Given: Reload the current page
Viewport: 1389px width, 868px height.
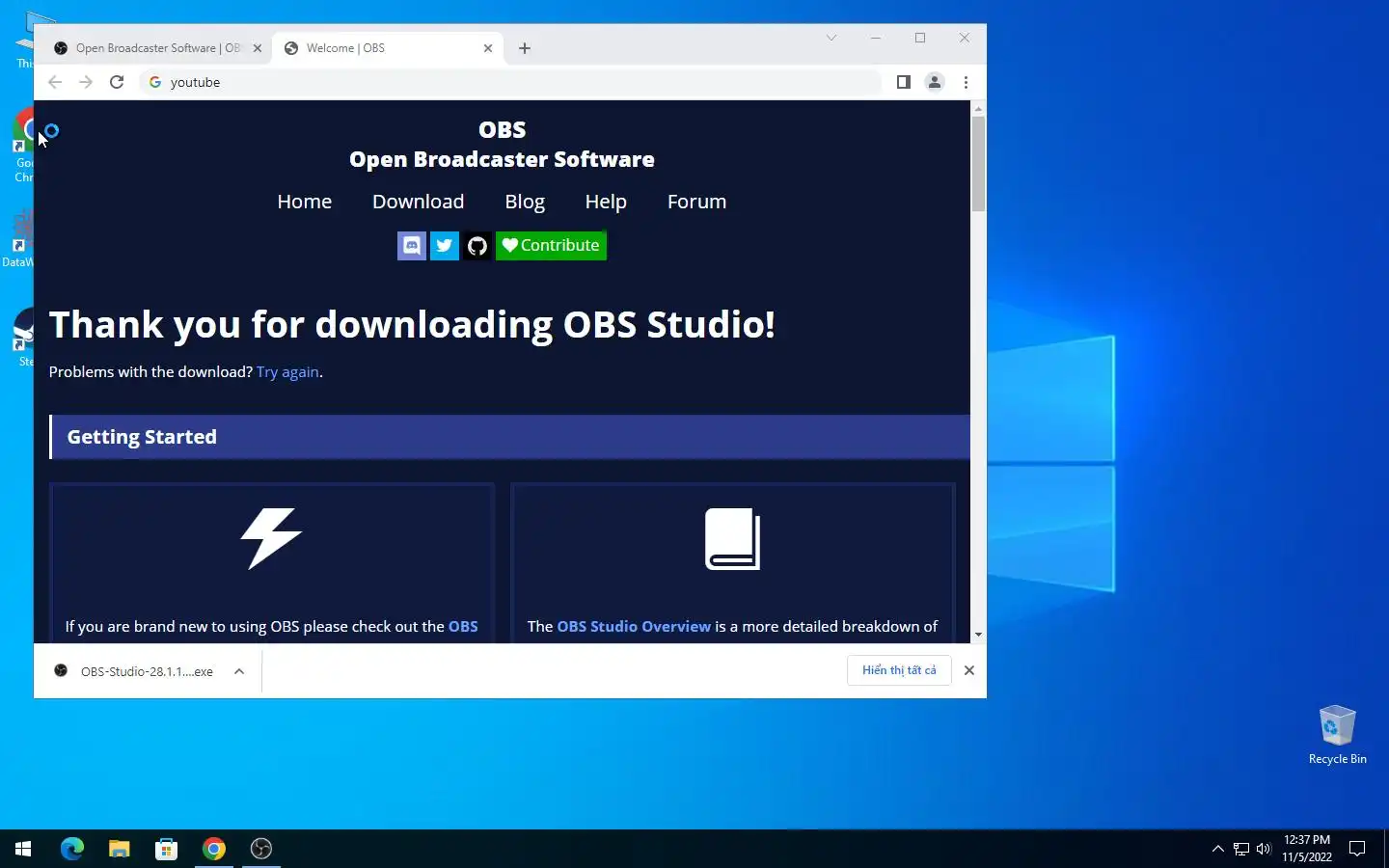Looking at the screenshot, I should (x=117, y=82).
